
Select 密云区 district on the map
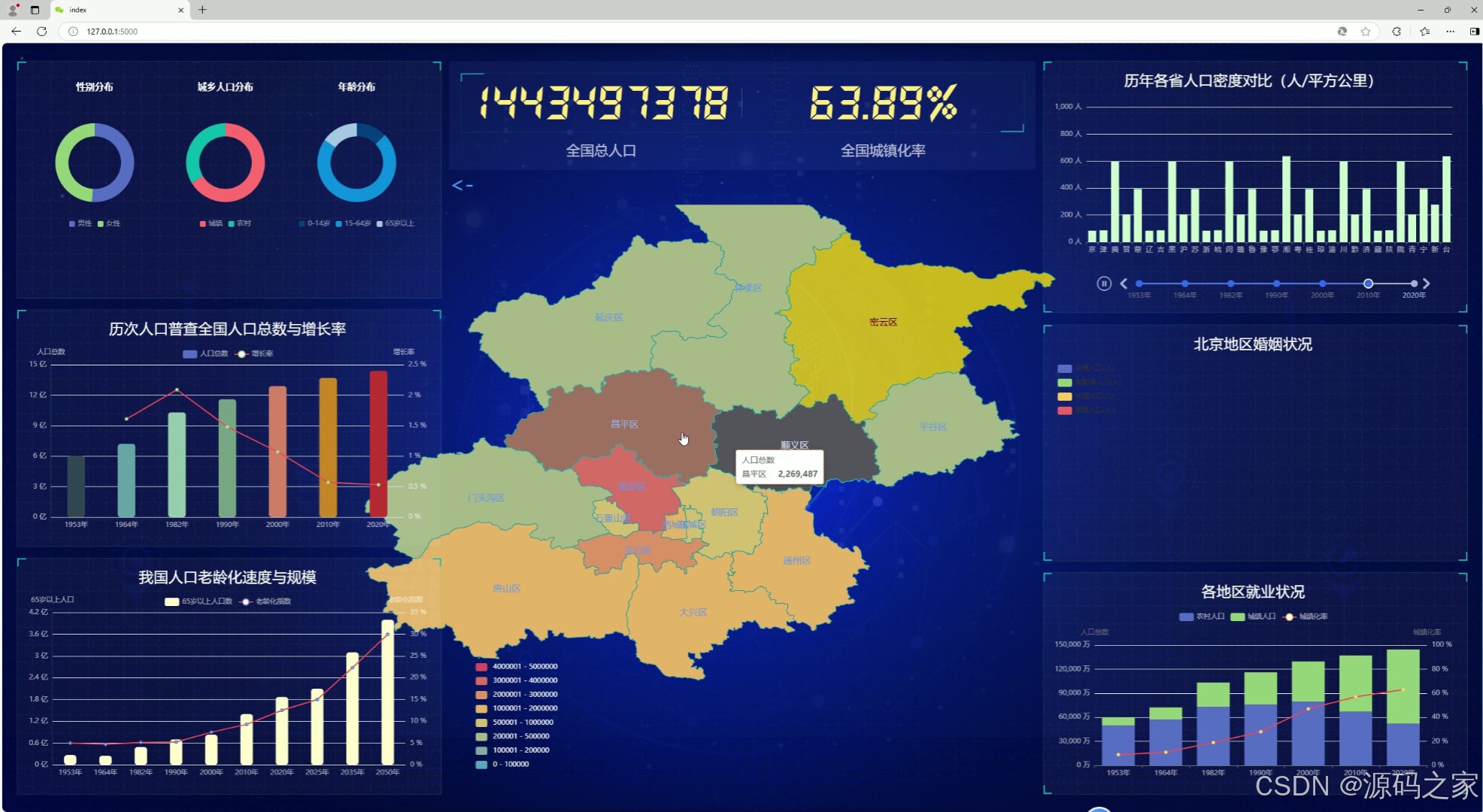tap(883, 322)
